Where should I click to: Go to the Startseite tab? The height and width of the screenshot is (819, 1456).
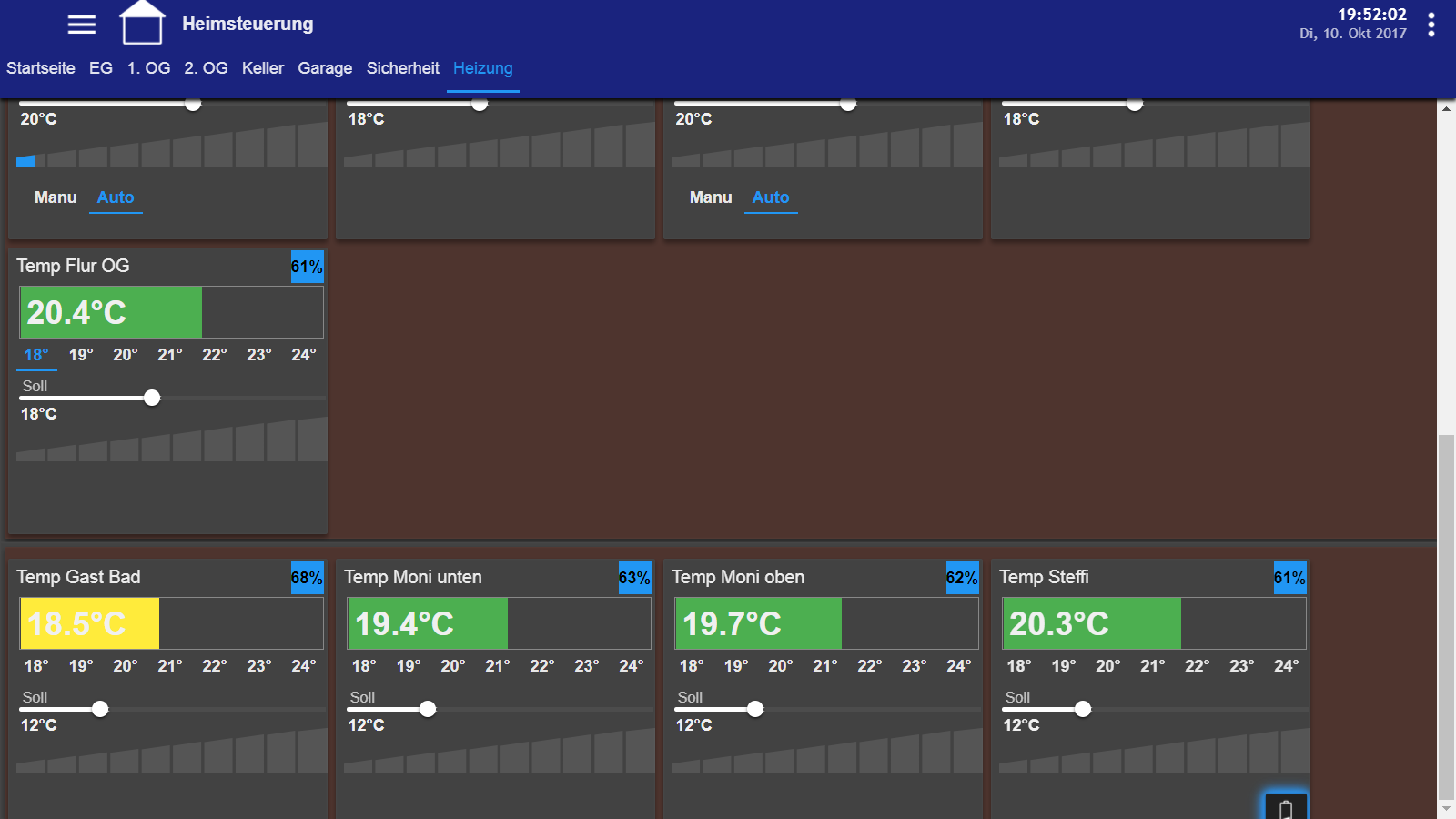tap(41, 68)
